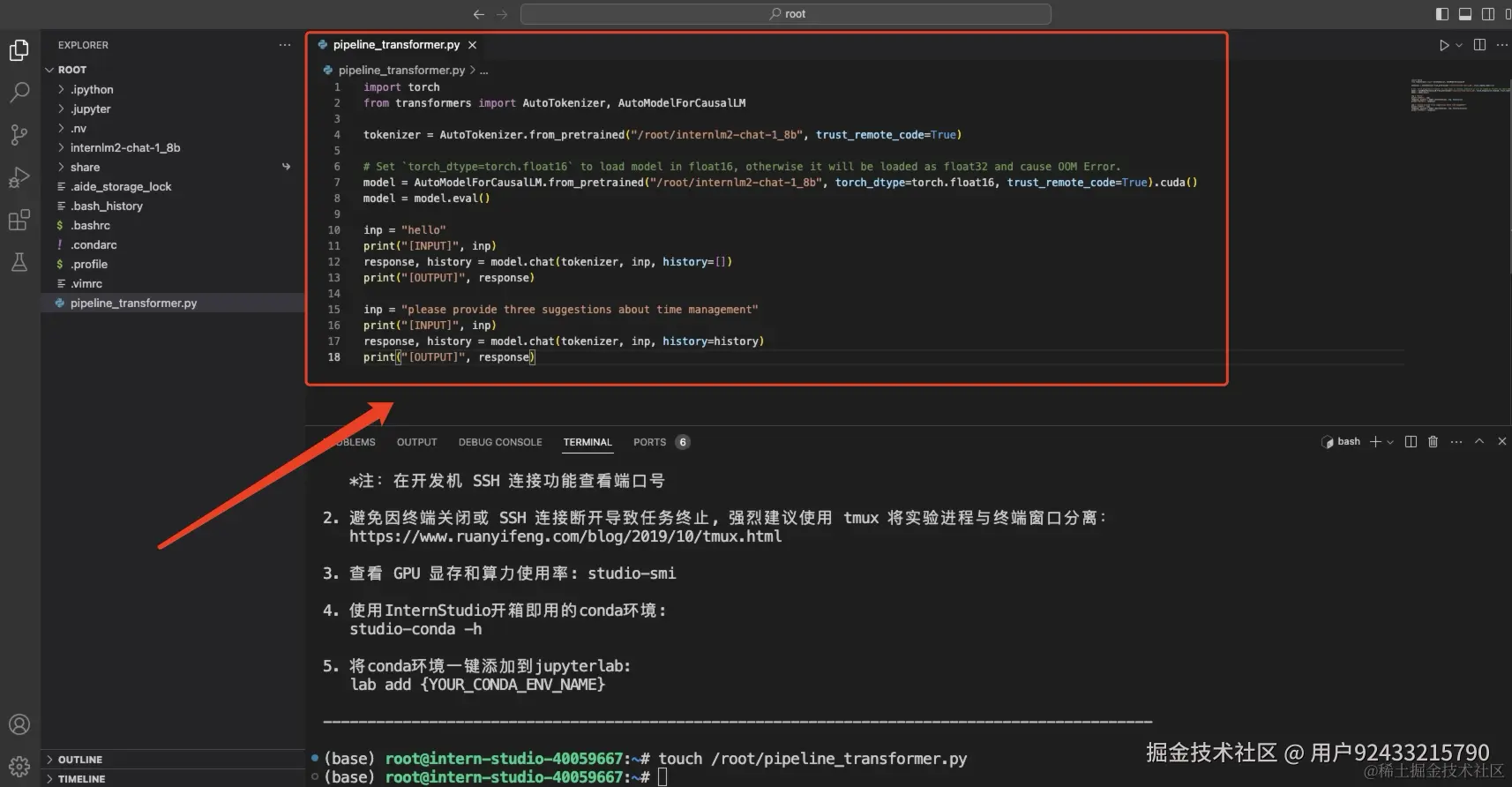
Task: Click the 'import torch' line
Action: [x=401, y=87]
